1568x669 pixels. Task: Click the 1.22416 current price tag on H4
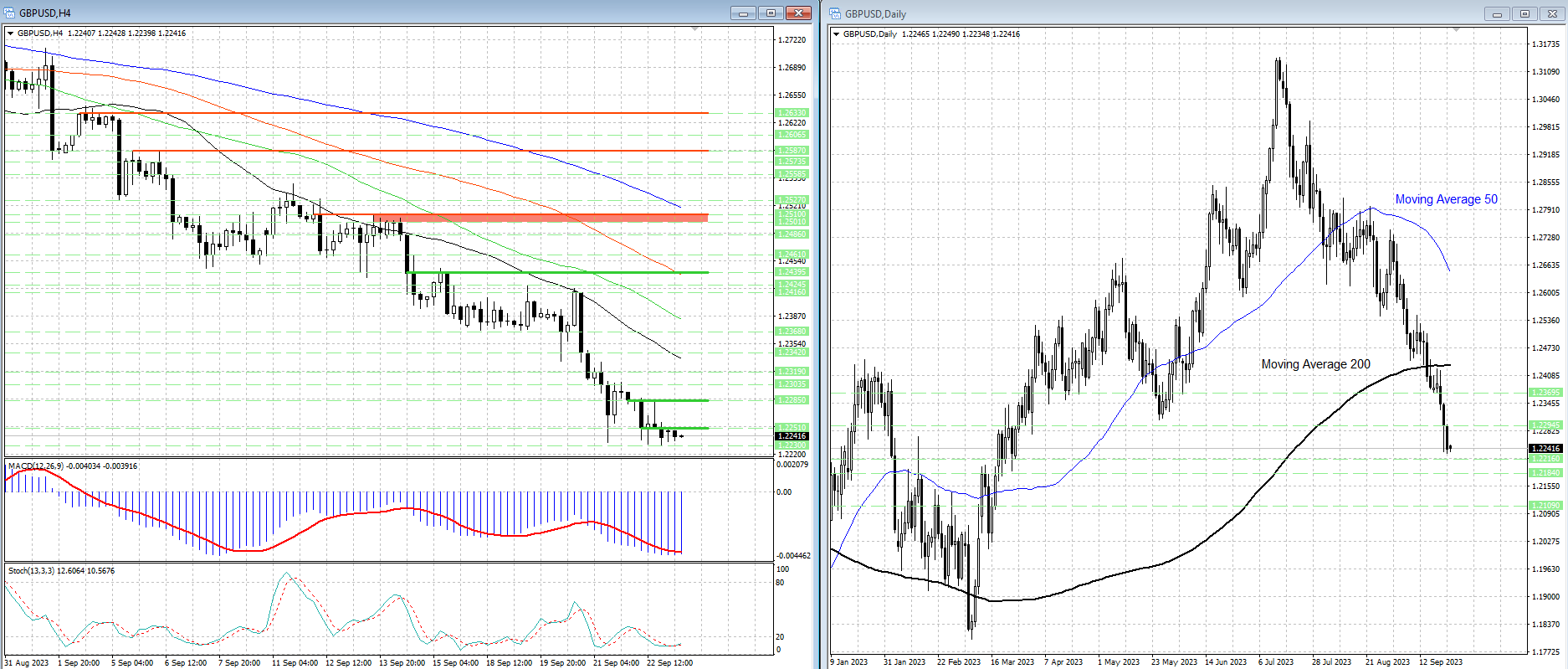792,436
